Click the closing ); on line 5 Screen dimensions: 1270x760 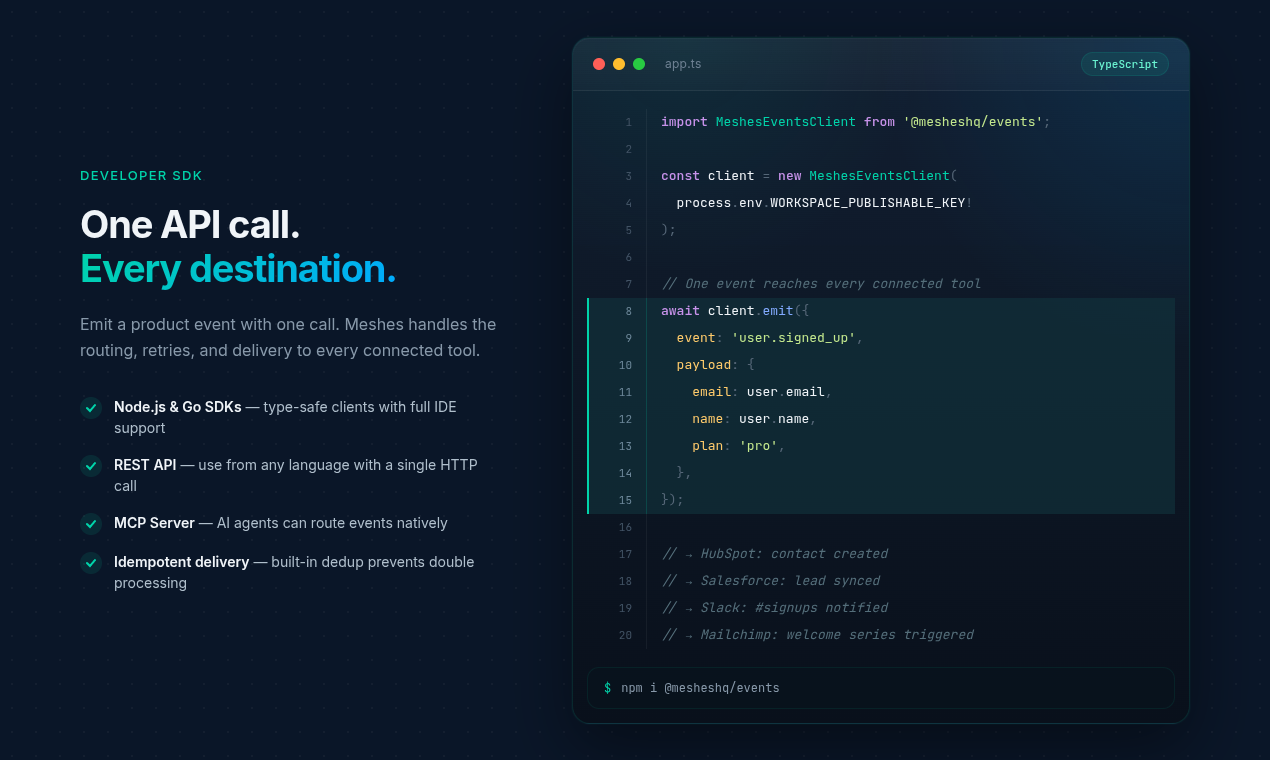[669, 230]
